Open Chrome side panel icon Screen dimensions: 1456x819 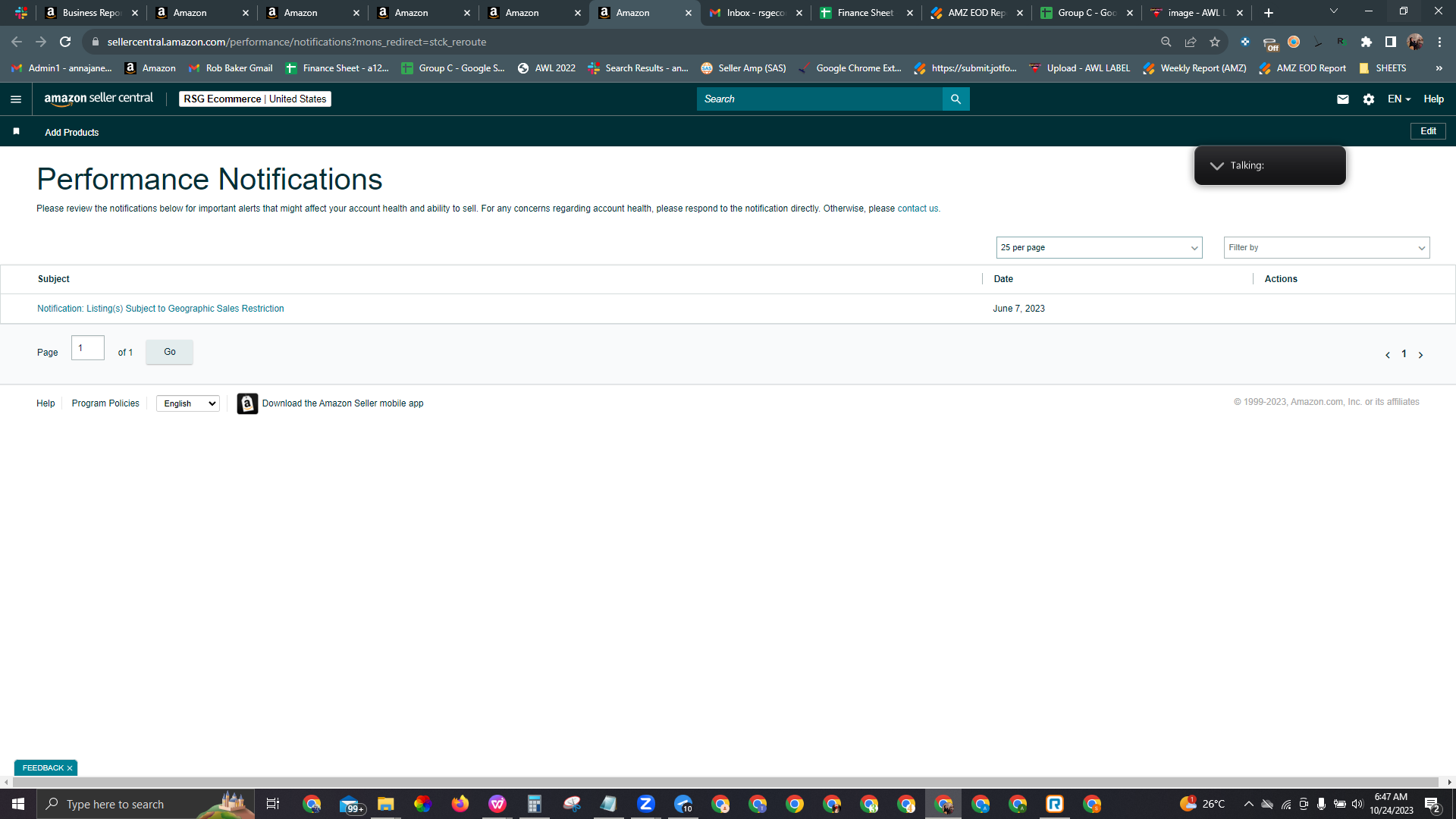pos(1391,42)
